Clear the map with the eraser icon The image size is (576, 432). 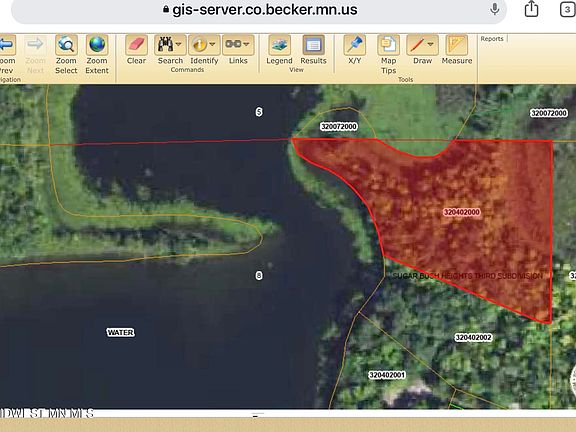[x=136, y=45]
